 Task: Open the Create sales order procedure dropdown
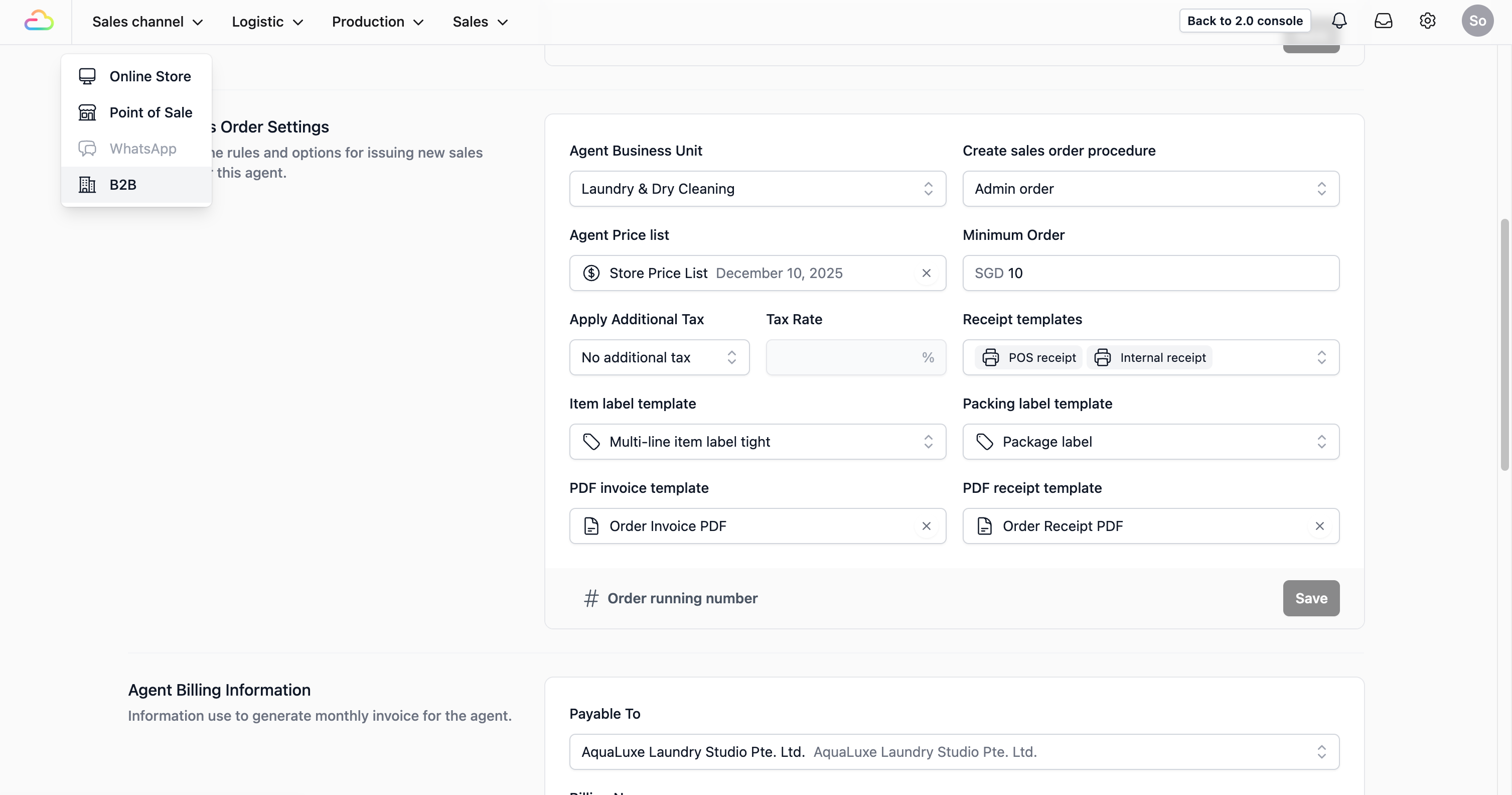coord(1150,189)
